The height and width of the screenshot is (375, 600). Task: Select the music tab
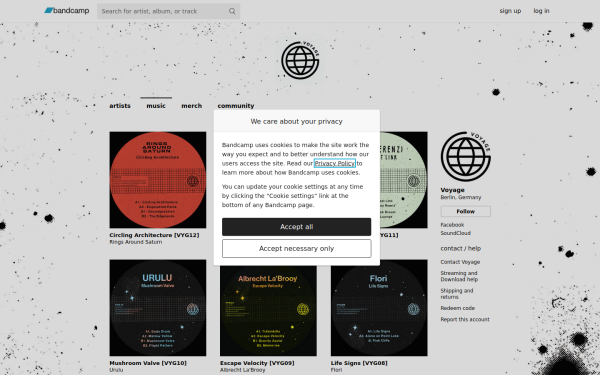156,106
